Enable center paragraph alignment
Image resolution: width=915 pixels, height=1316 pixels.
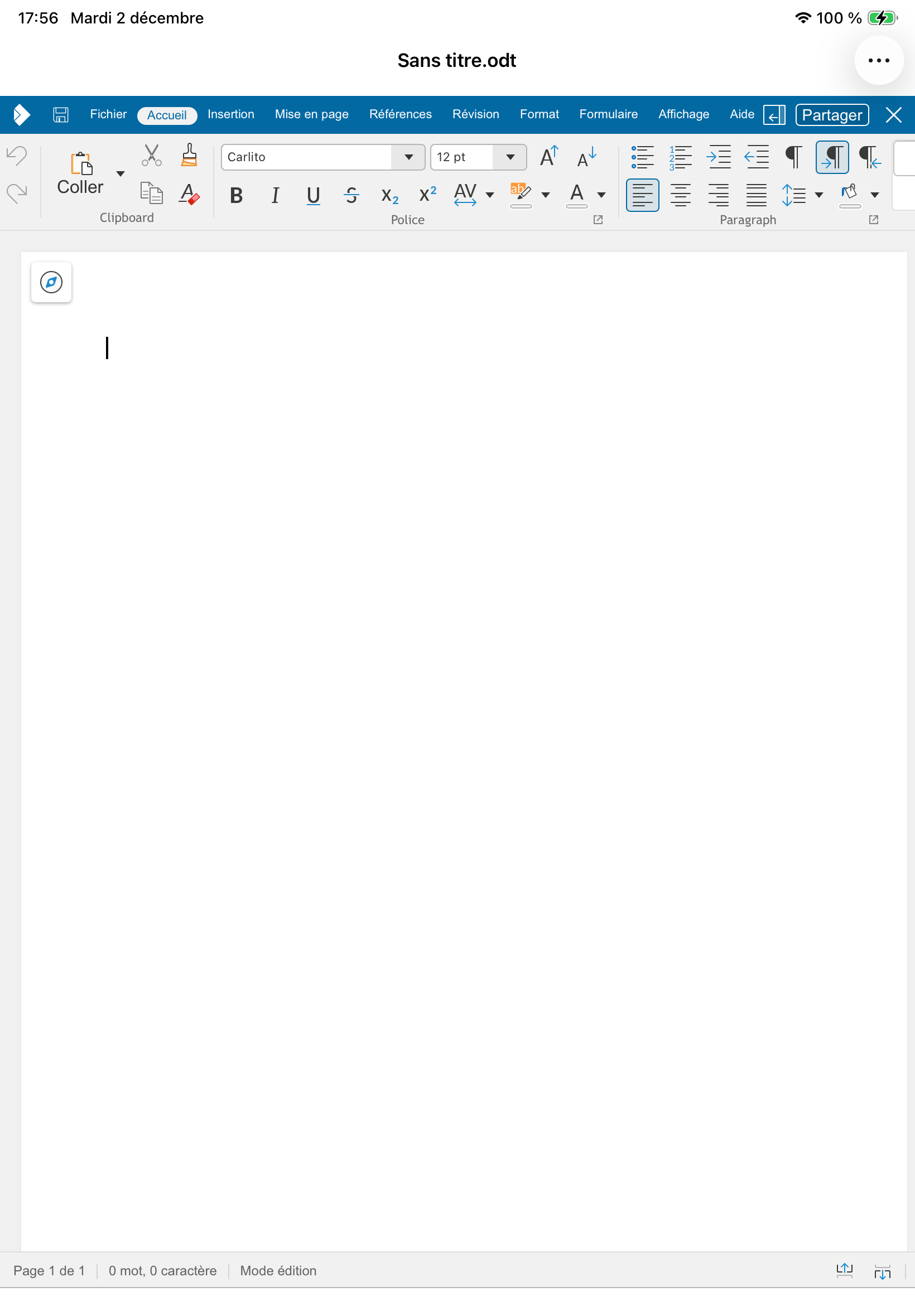click(x=681, y=195)
